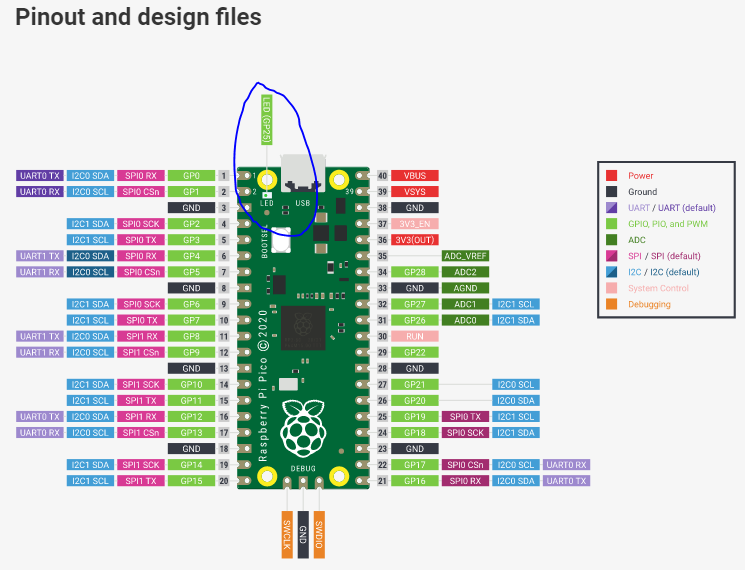Select the pink RUN pin label

pos(415,336)
